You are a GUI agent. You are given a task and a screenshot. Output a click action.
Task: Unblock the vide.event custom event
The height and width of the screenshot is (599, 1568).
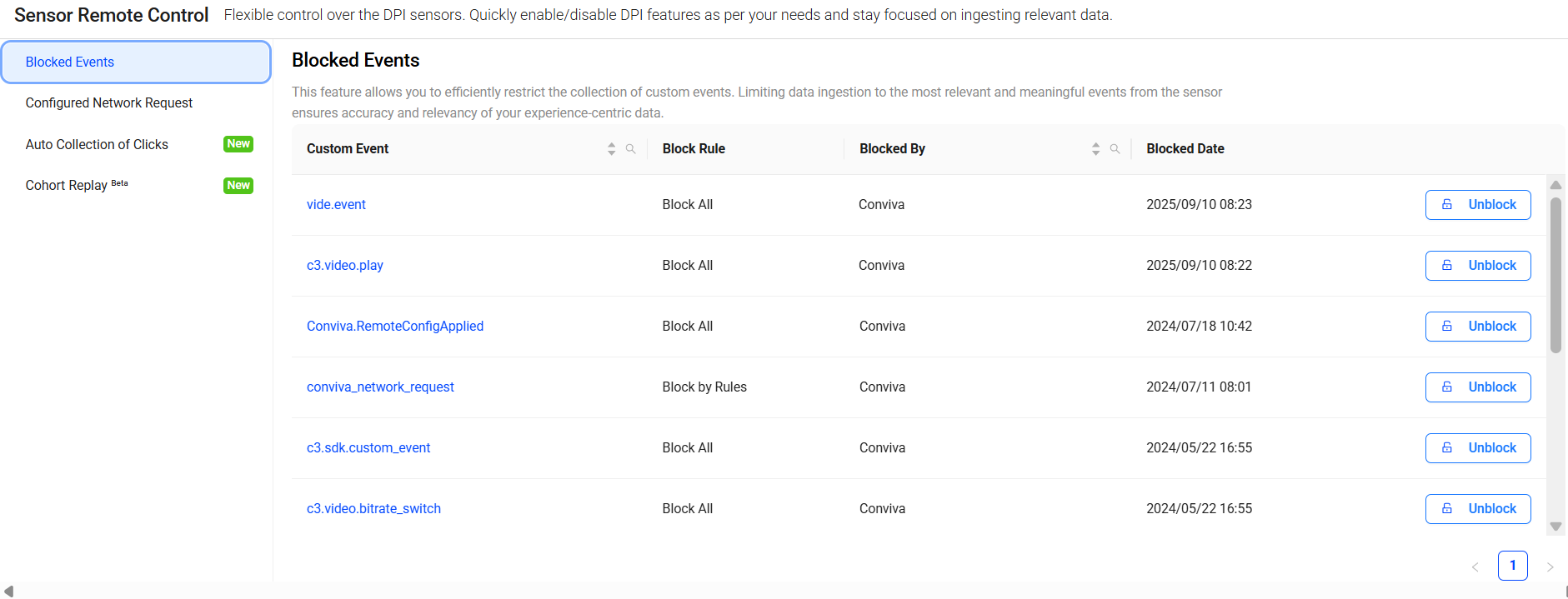[x=1477, y=205]
